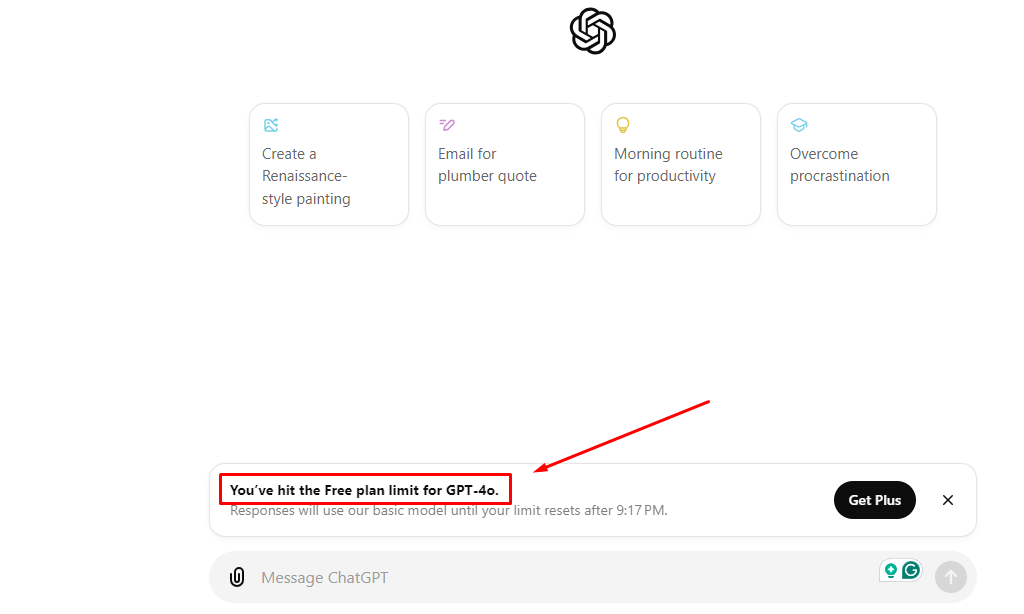1024x614 pixels.
Task: Pick the "Morning routine for productivity" suggestion
Action: pyautogui.click(x=680, y=165)
